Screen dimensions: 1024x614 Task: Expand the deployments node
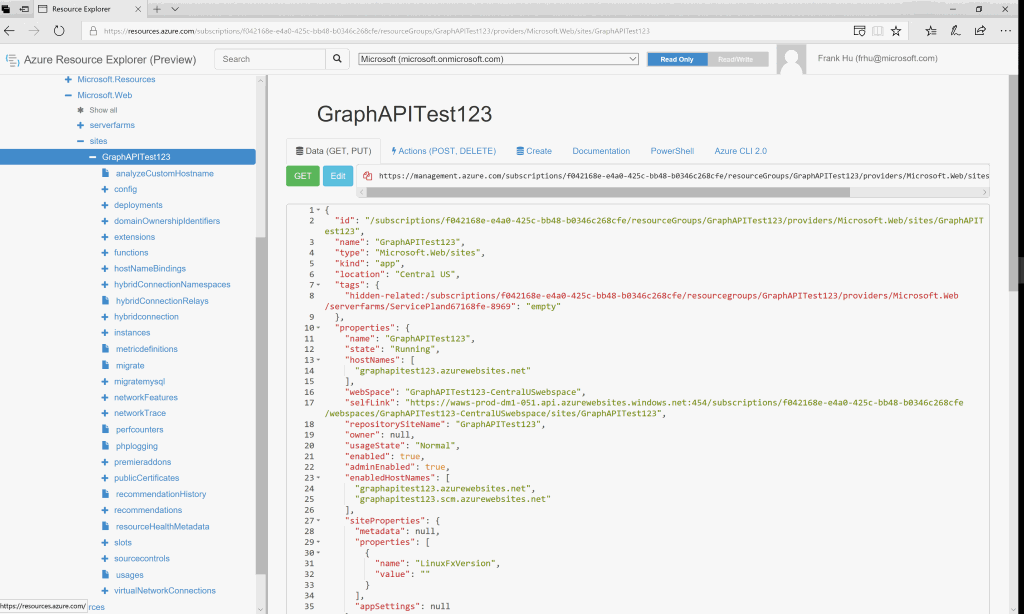[104, 204]
